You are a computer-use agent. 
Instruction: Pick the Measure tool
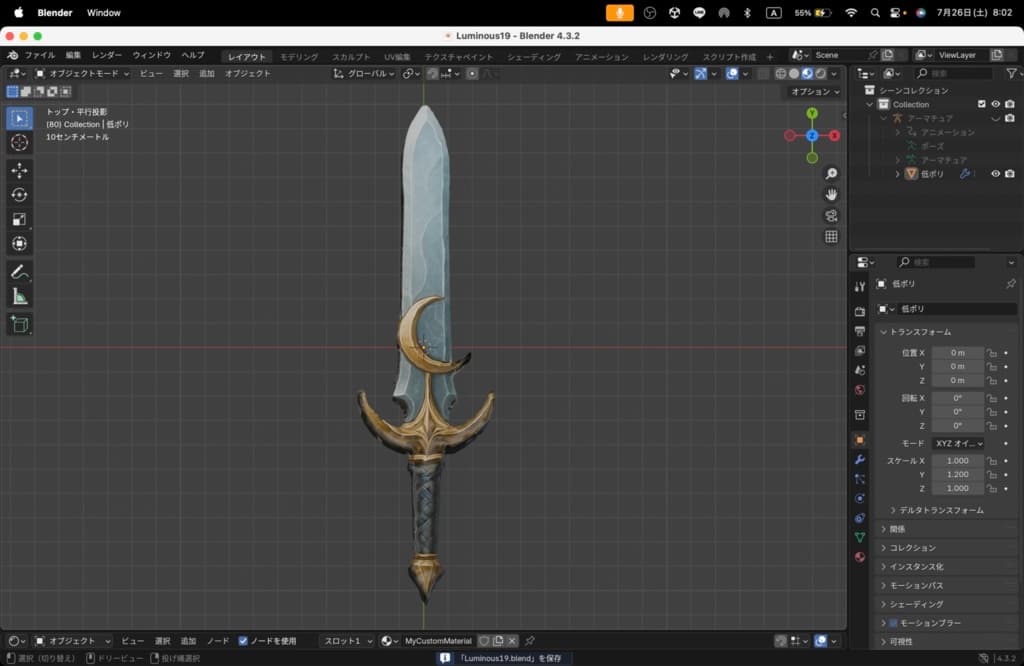pyautogui.click(x=19, y=296)
